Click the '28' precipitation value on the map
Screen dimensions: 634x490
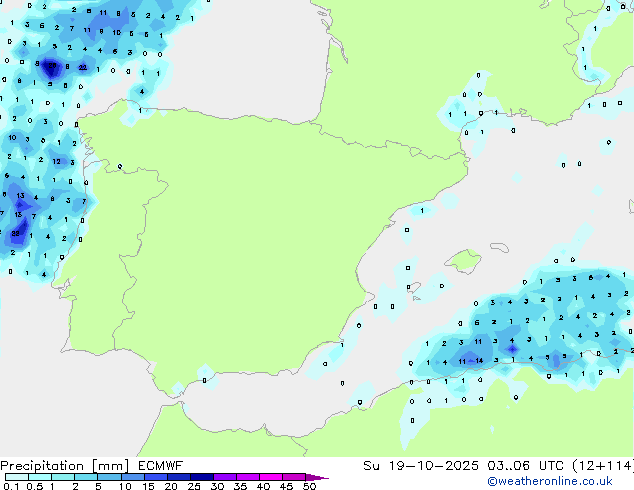click(x=52, y=65)
